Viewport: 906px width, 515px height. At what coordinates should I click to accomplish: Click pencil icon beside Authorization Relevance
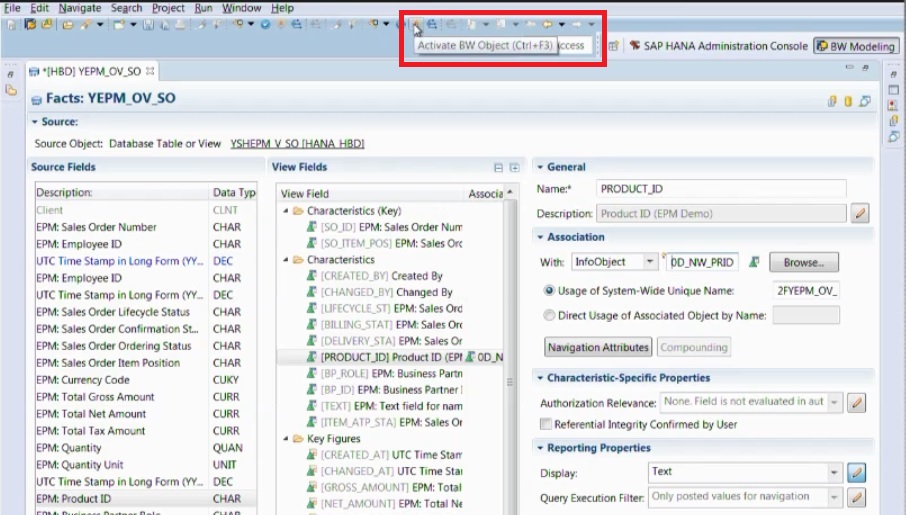click(856, 402)
